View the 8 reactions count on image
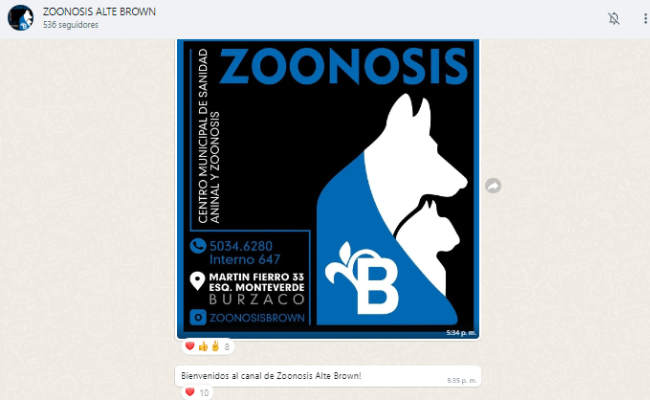650x400 pixels. [x=227, y=347]
